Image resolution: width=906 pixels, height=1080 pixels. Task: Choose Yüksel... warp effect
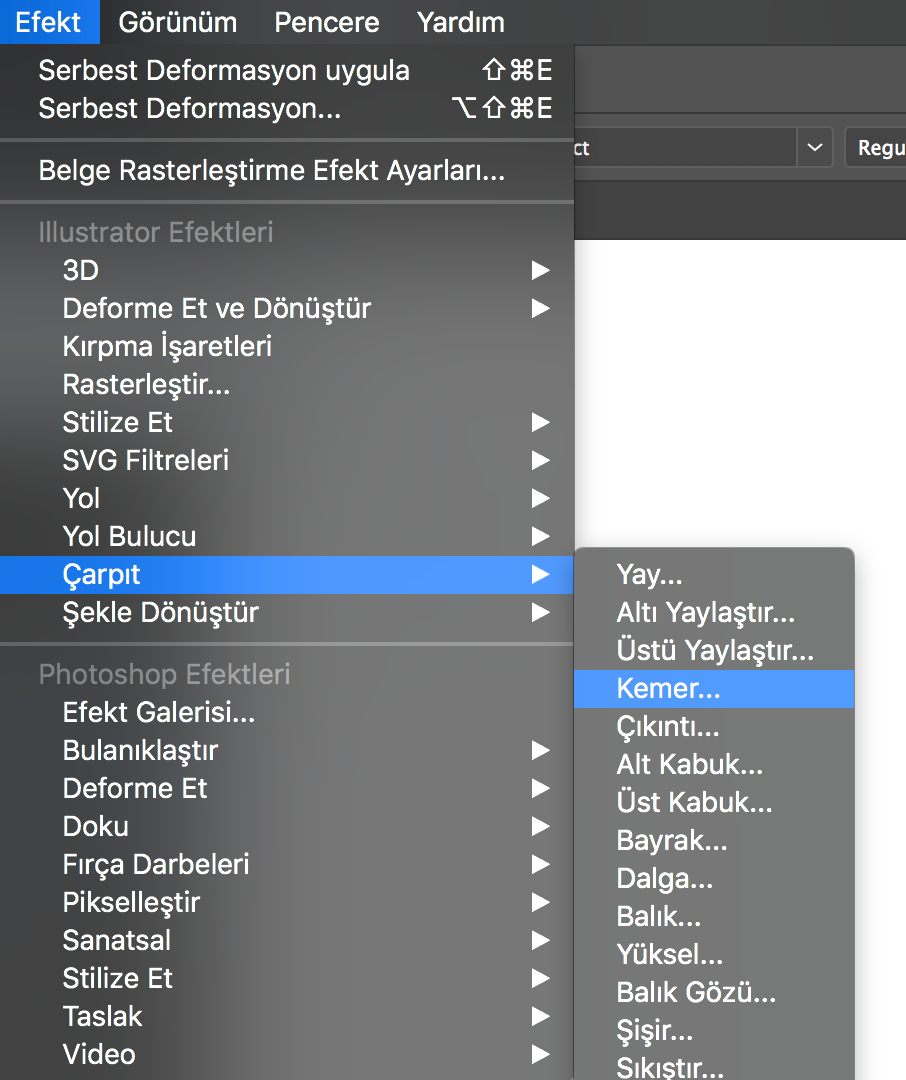pos(714,955)
